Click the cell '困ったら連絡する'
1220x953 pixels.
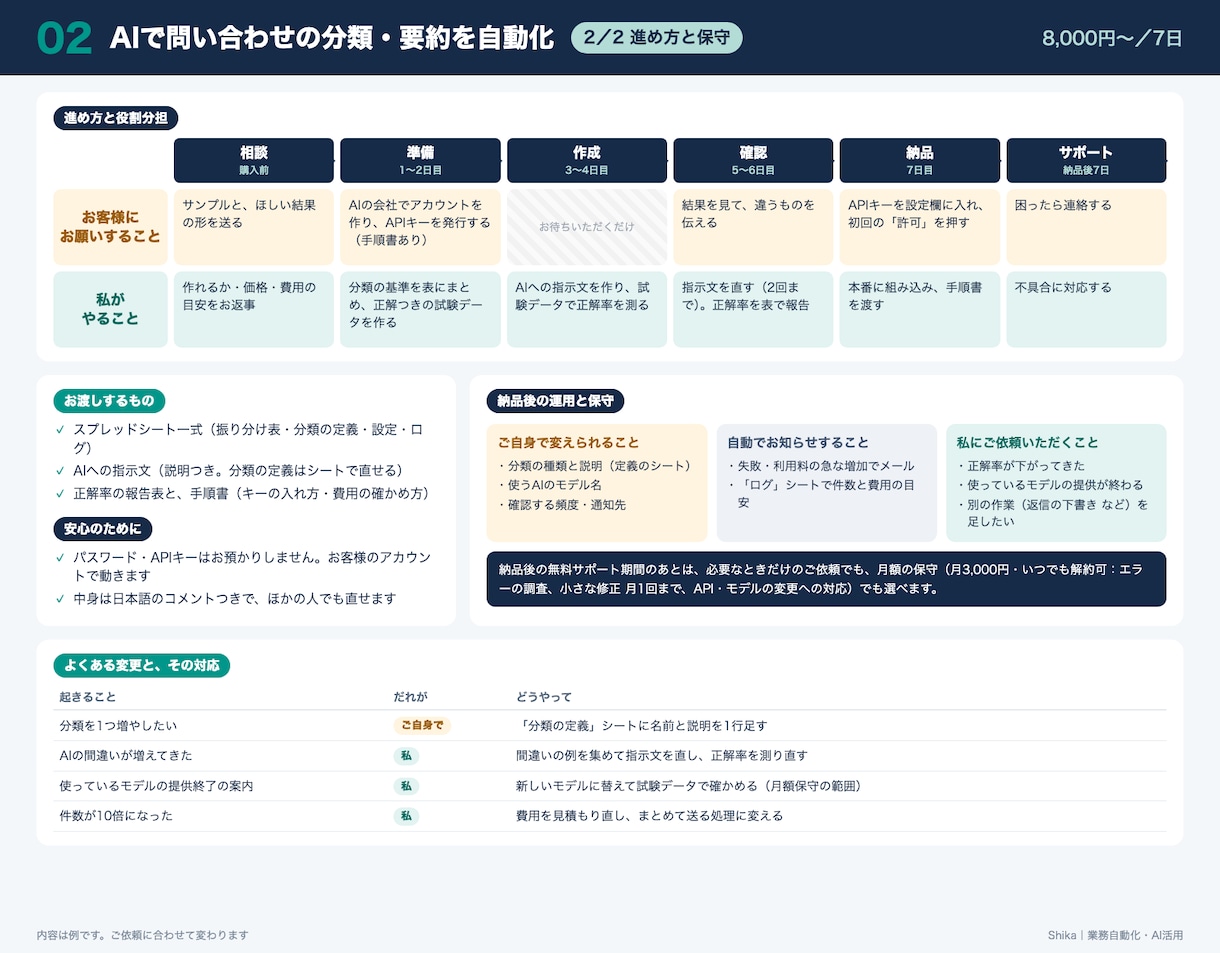[1086, 227]
